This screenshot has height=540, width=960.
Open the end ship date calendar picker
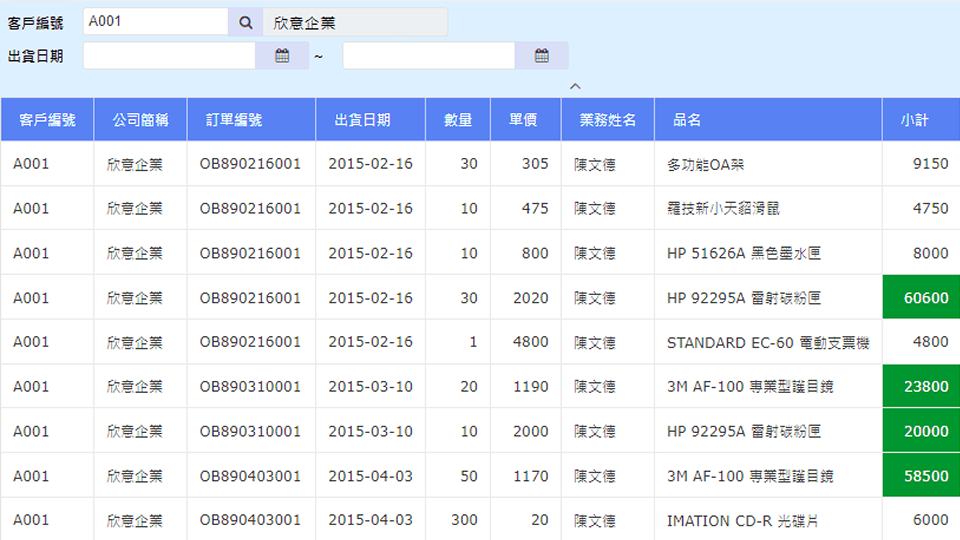(x=541, y=56)
